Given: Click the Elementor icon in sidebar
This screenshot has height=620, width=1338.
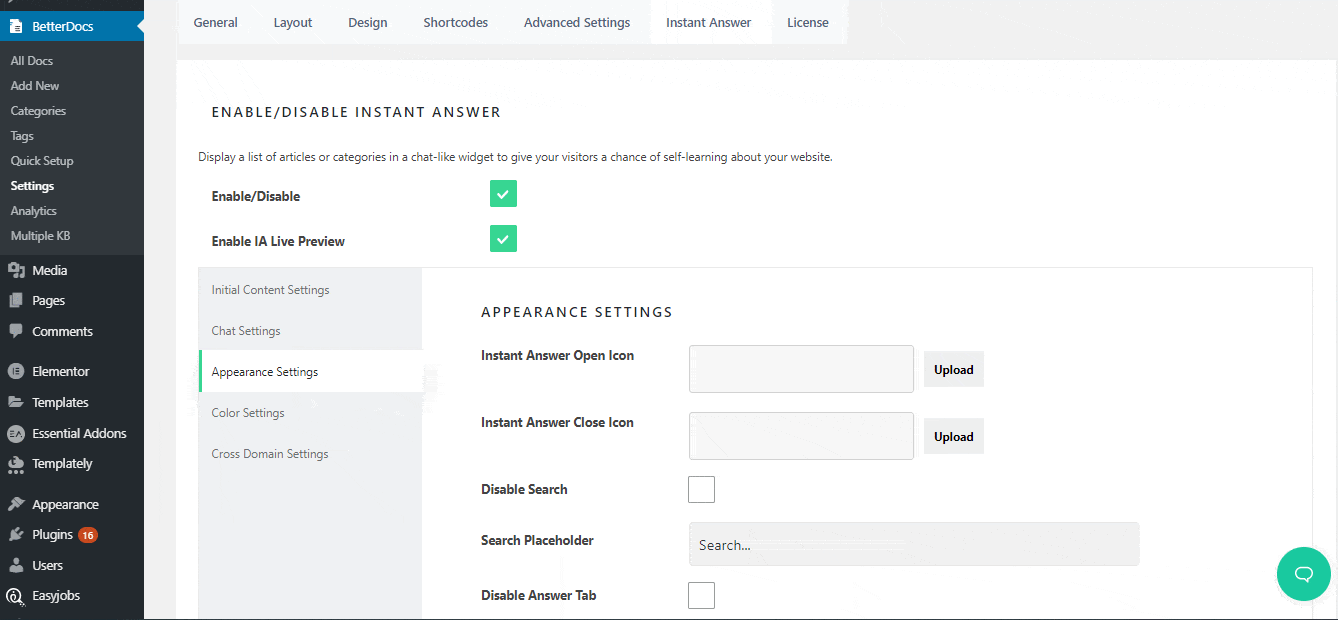Looking at the screenshot, I should pos(16,371).
